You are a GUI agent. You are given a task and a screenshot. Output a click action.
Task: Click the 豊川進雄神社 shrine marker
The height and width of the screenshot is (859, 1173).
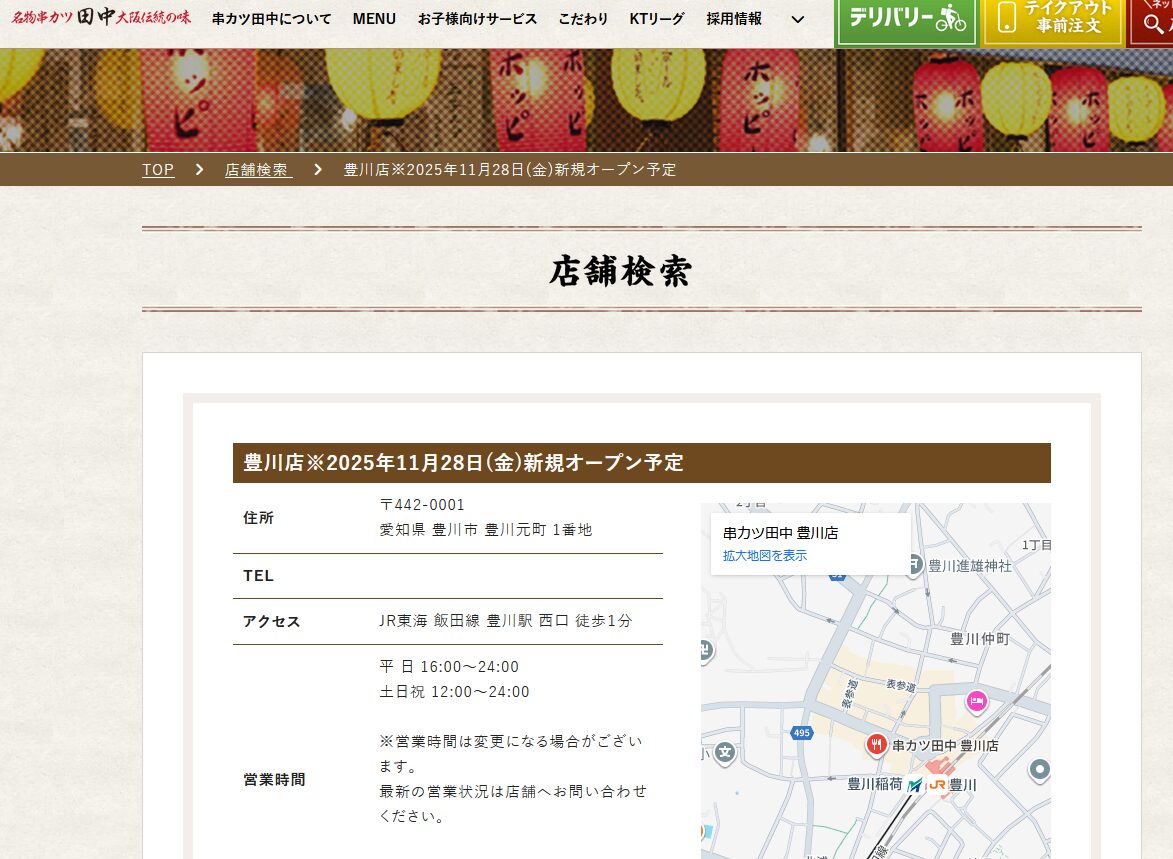913,566
